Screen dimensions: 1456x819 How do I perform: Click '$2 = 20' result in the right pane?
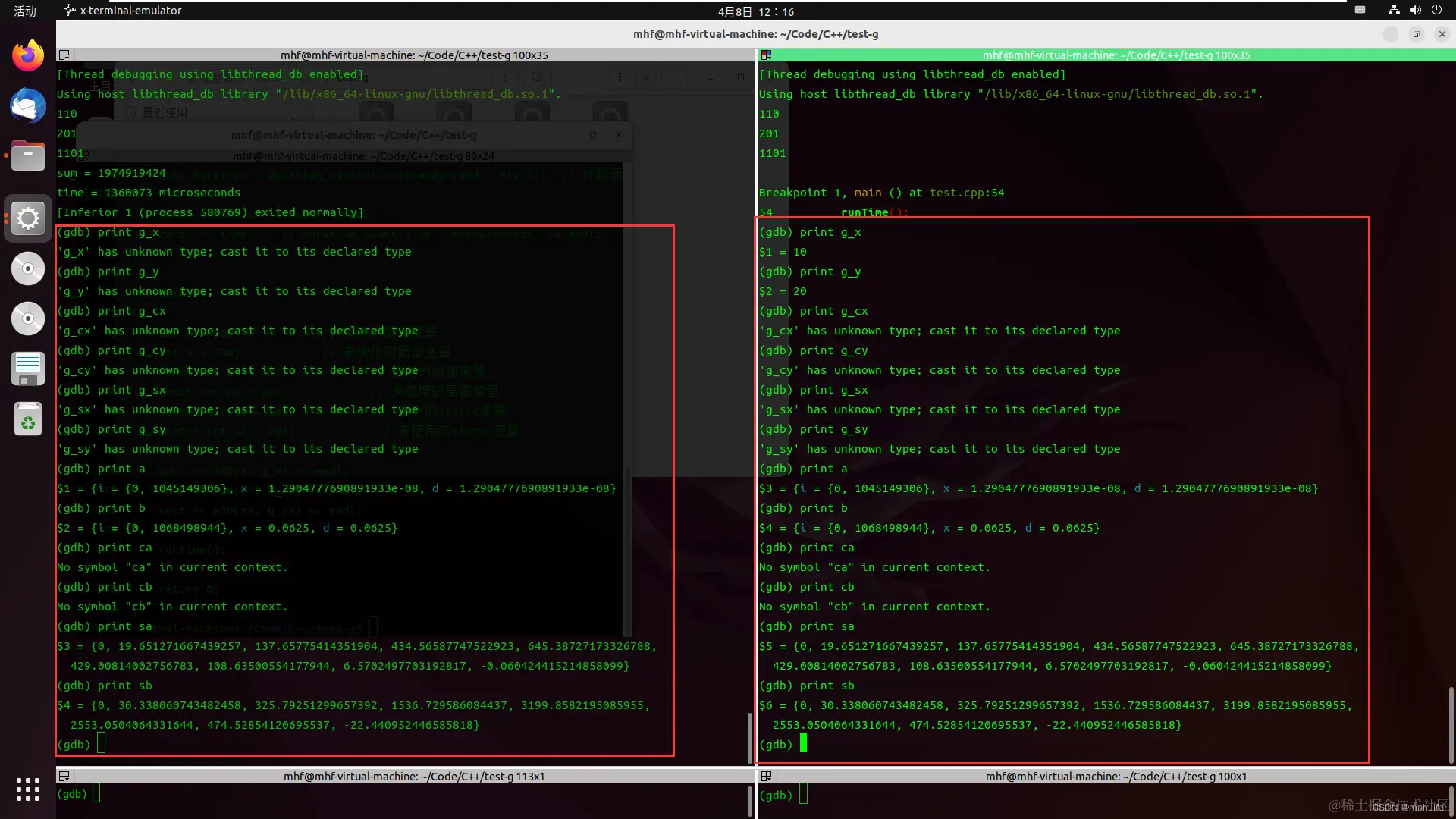pyautogui.click(x=783, y=291)
